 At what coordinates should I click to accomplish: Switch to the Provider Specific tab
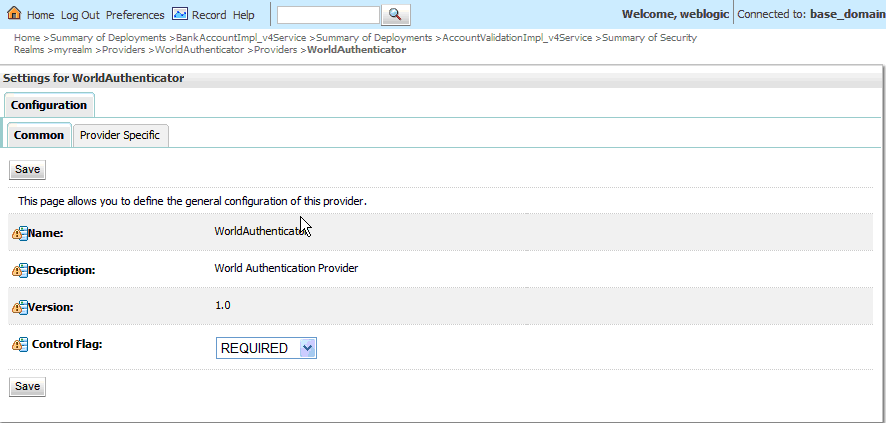click(x=120, y=136)
